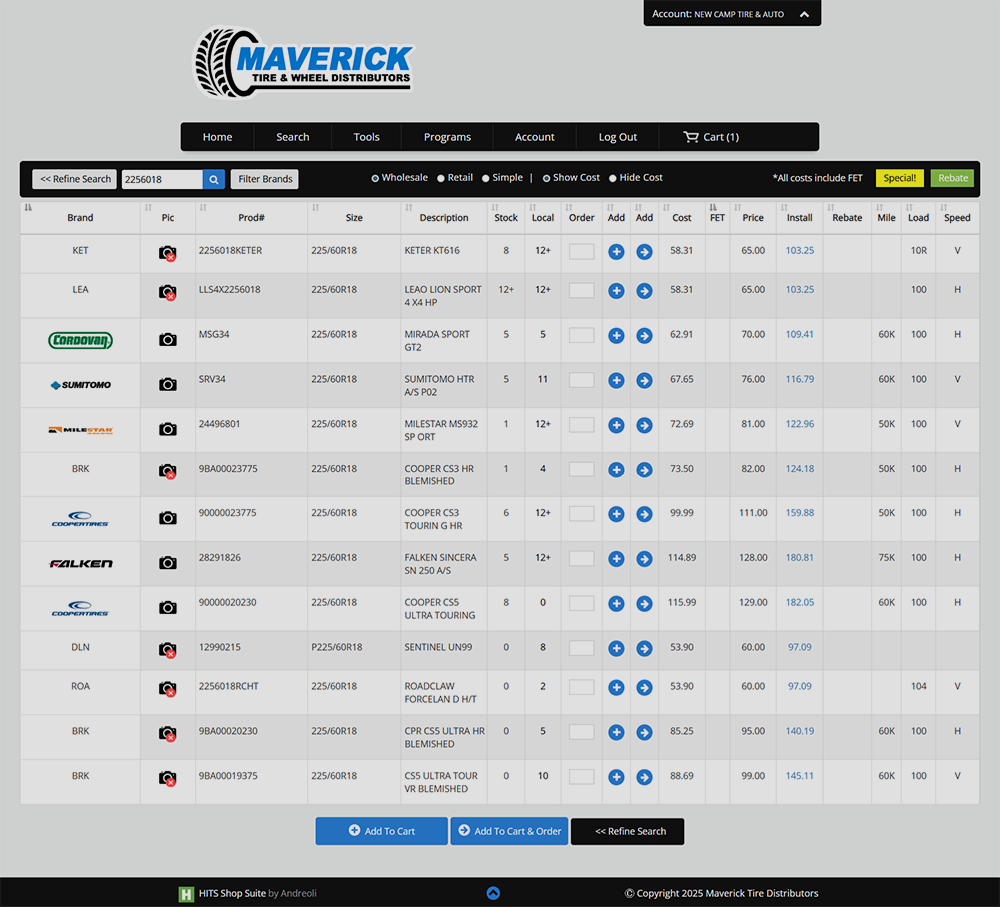Click the Add To Cart & Order button
This screenshot has width=1000, height=908.
[x=509, y=831]
